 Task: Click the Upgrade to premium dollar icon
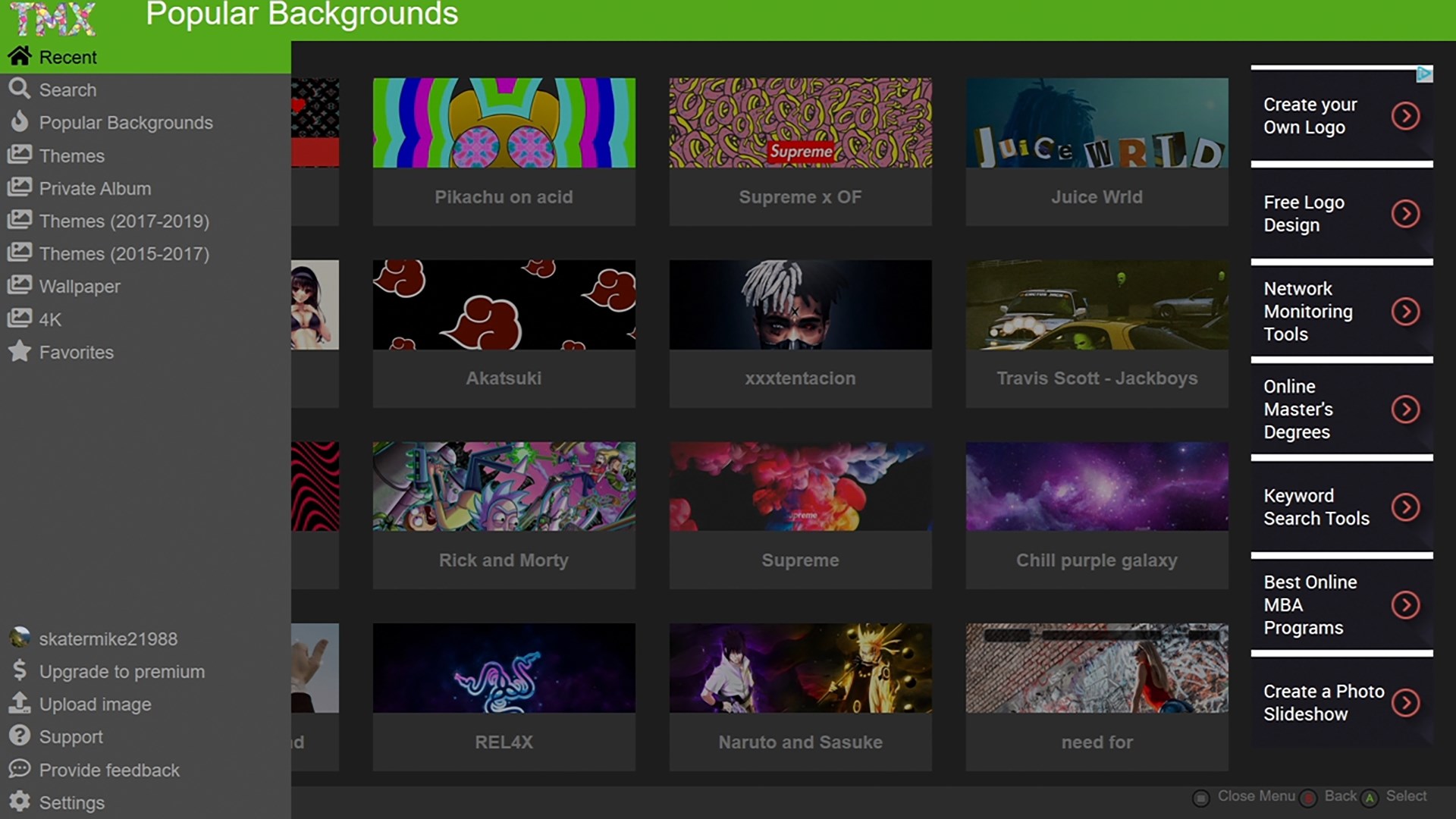click(19, 671)
